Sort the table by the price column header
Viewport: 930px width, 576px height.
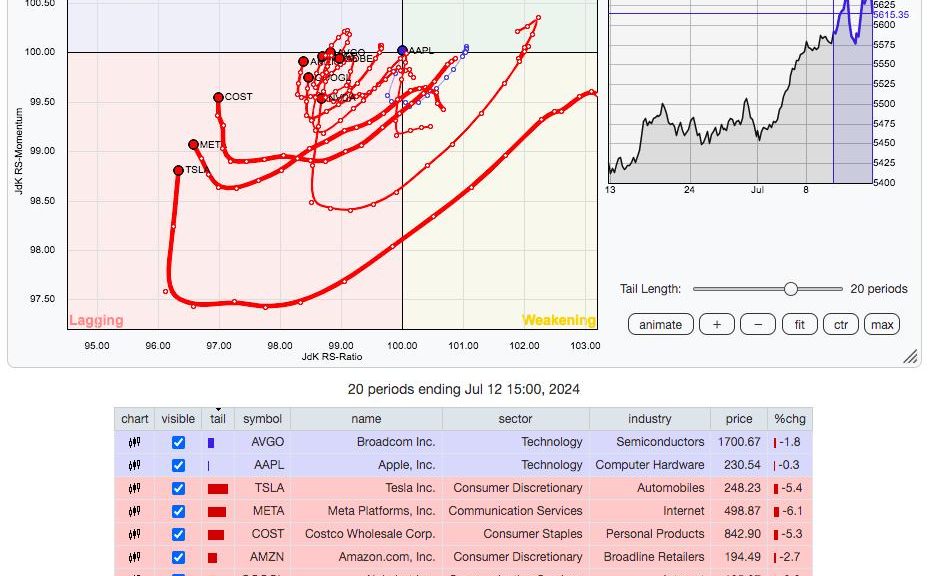[738, 419]
